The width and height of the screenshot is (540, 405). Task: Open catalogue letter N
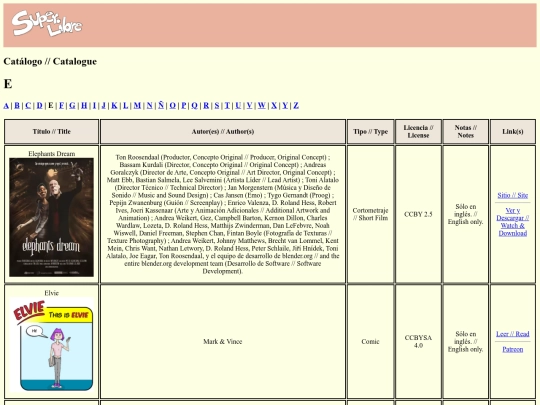[149, 105]
